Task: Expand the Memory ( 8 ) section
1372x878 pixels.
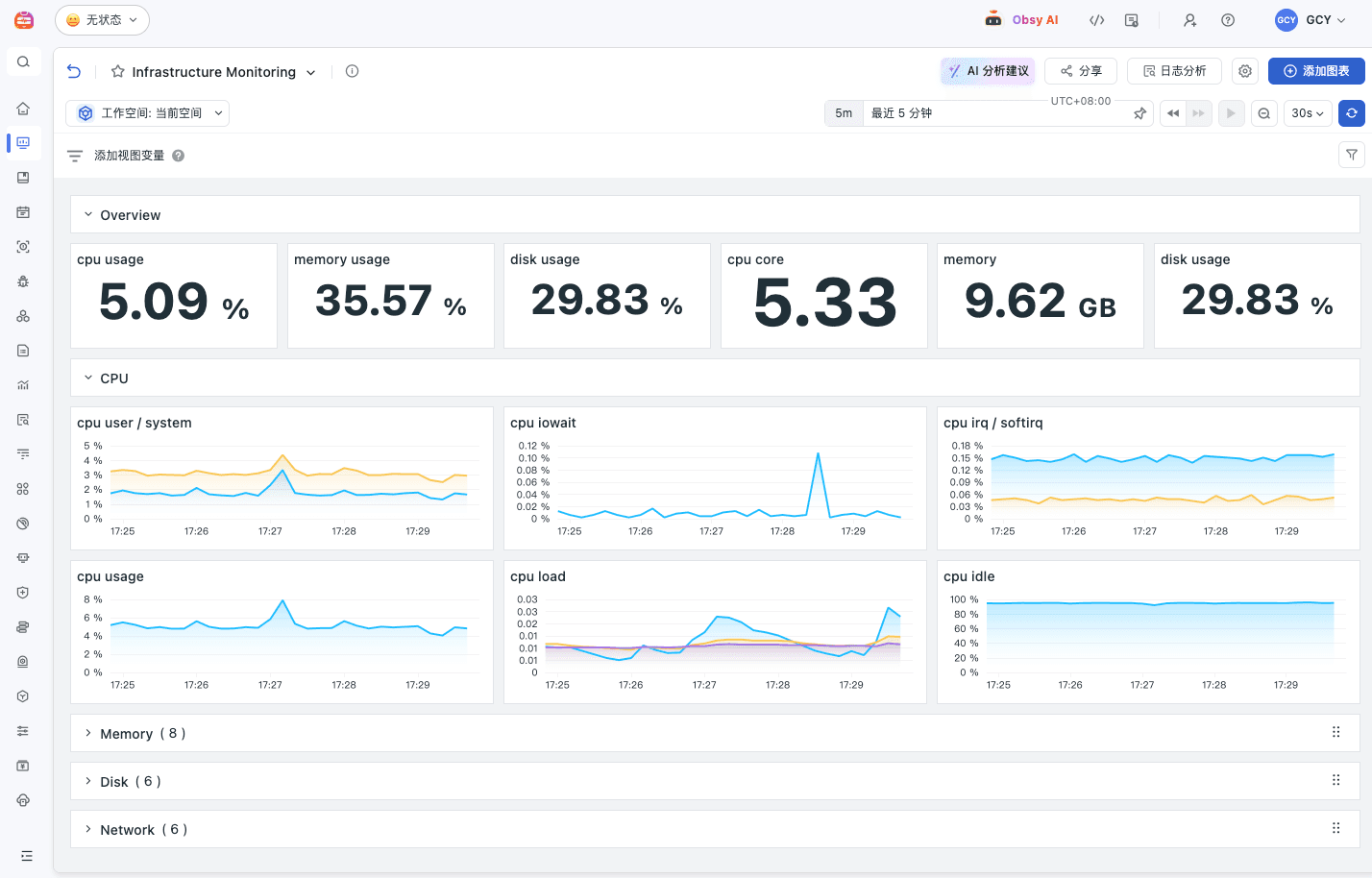Action: click(x=88, y=734)
